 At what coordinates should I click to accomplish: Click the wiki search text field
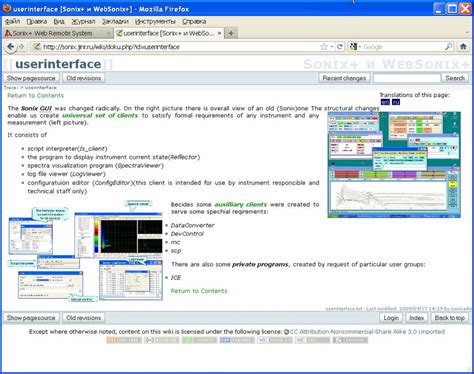(x=407, y=78)
